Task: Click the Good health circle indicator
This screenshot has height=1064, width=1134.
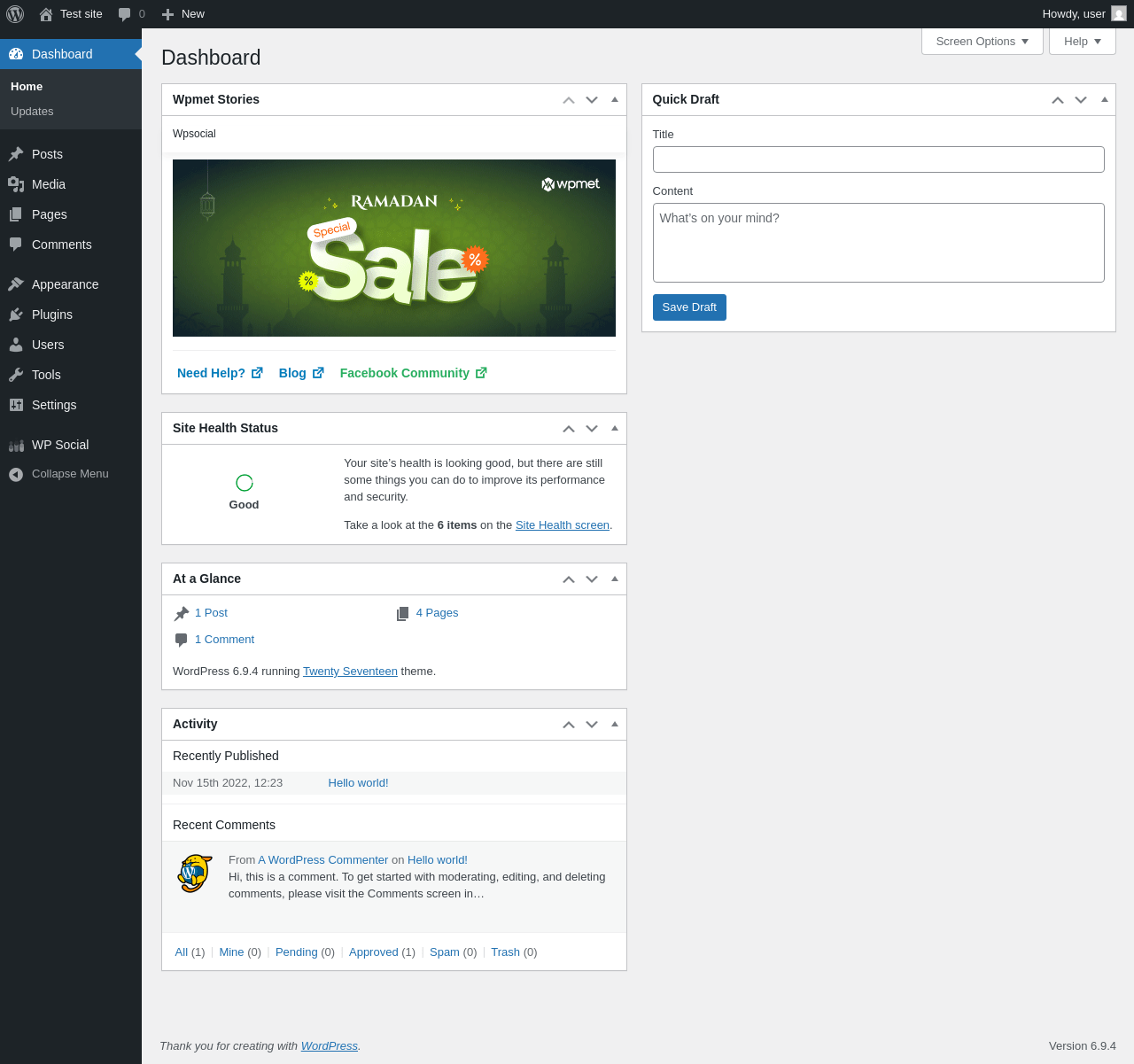Action: 245,483
